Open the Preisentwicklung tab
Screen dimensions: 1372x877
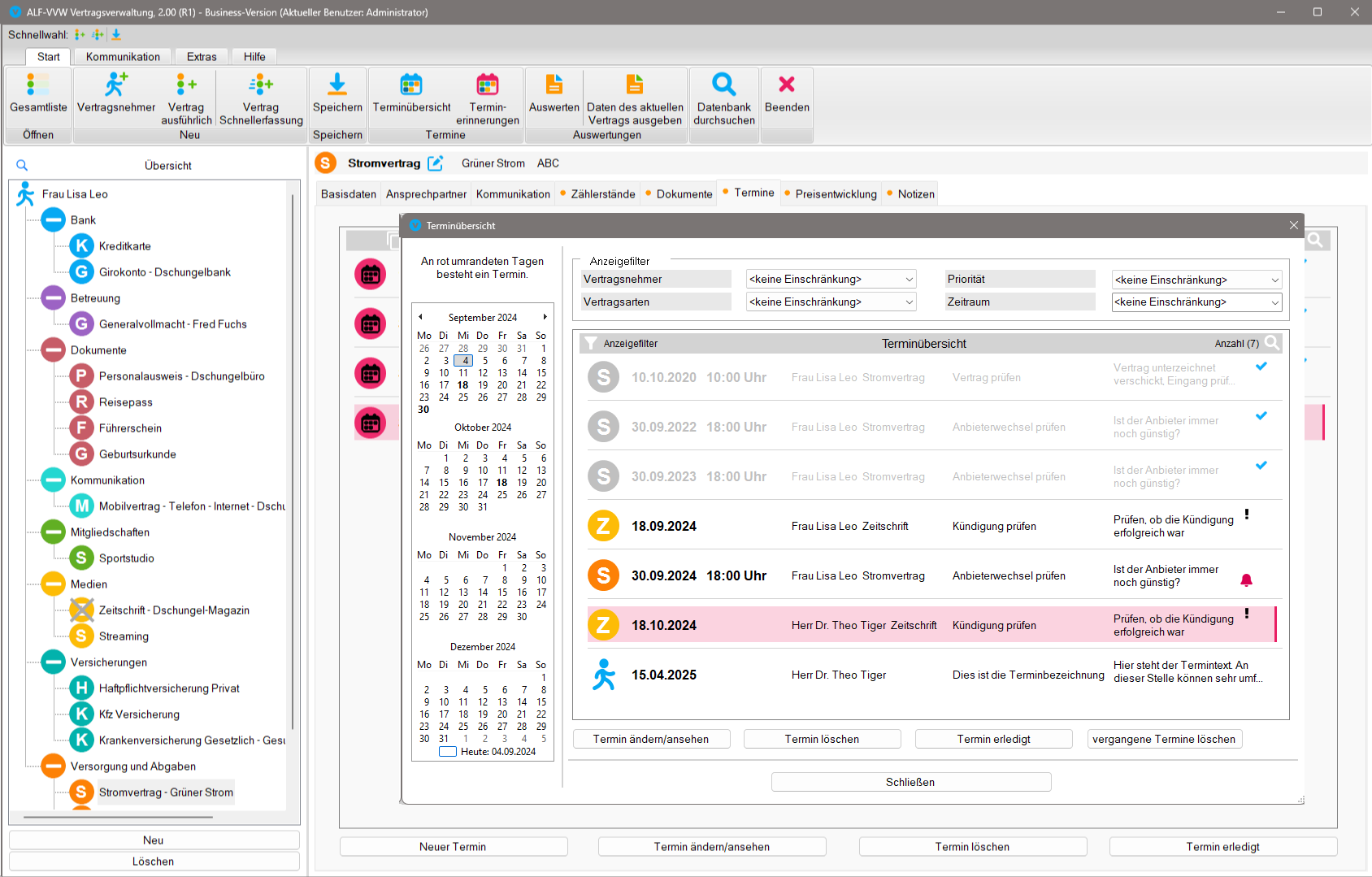click(830, 193)
